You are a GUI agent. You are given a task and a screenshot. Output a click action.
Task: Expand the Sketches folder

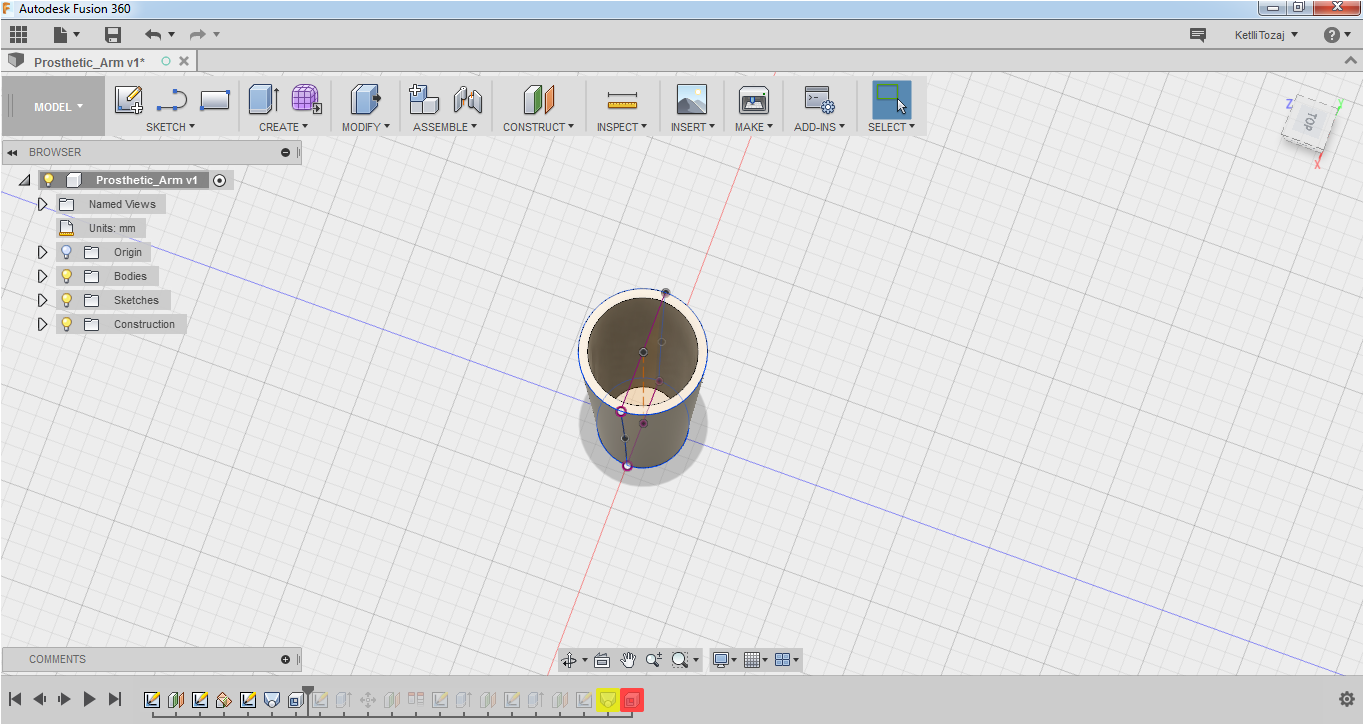pyautogui.click(x=42, y=300)
